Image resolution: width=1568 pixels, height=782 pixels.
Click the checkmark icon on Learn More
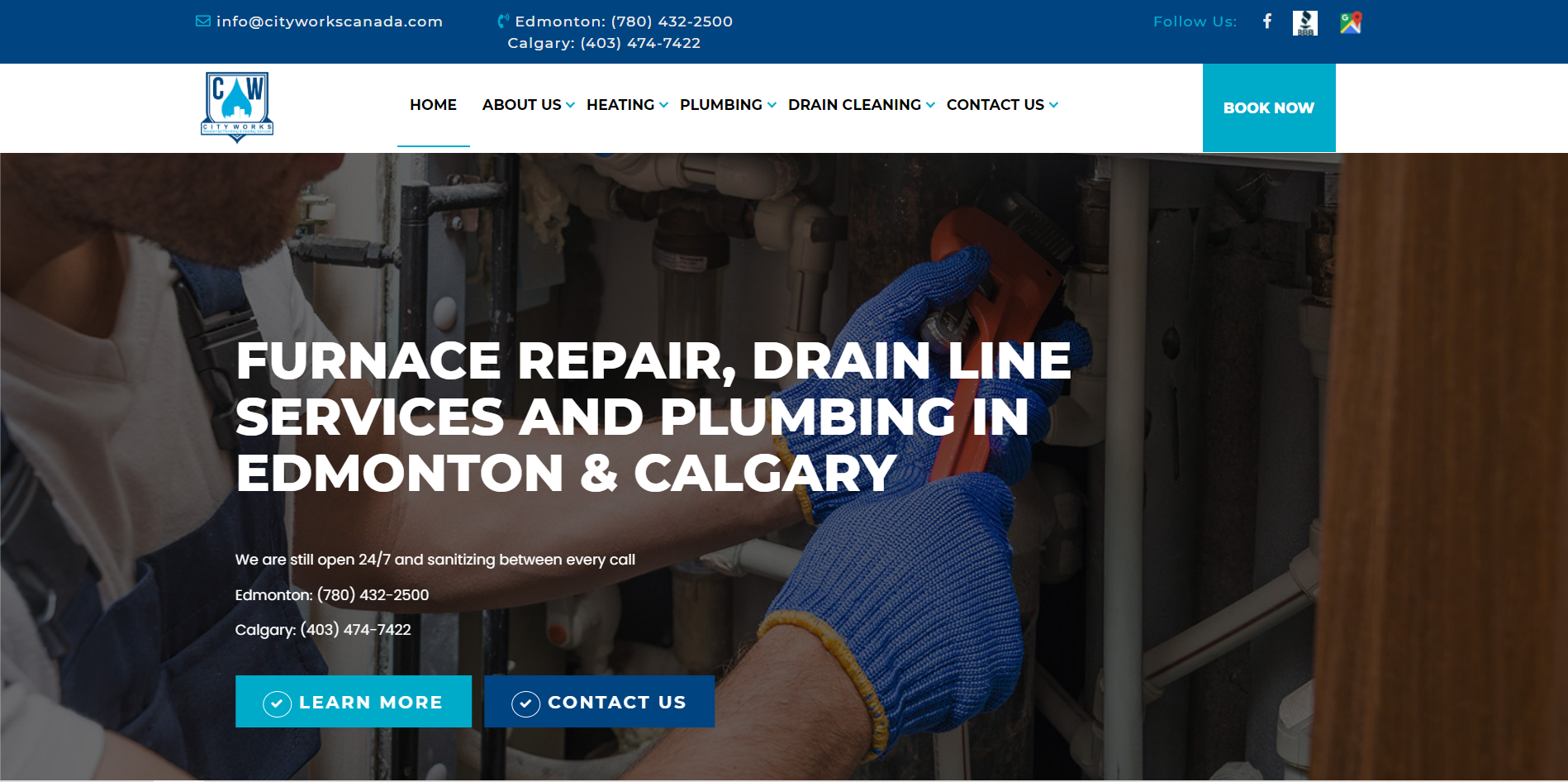tap(277, 703)
